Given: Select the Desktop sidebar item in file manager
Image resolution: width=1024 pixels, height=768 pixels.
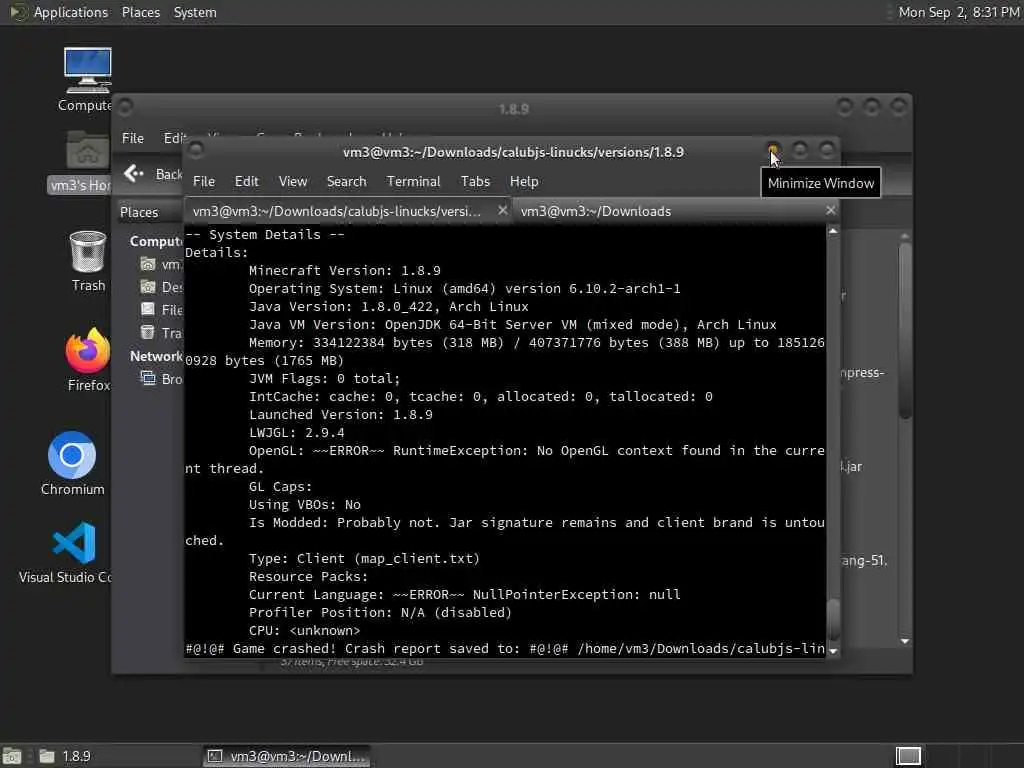Looking at the screenshot, I should pyautogui.click(x=162, y=287).
